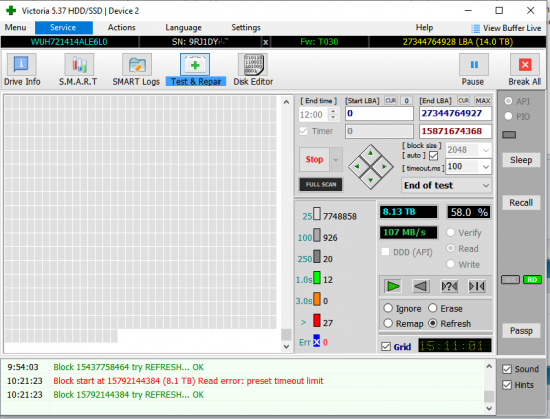Click the green play scan button
This screenshot has height=419, width=550.
tap(393, 286)
